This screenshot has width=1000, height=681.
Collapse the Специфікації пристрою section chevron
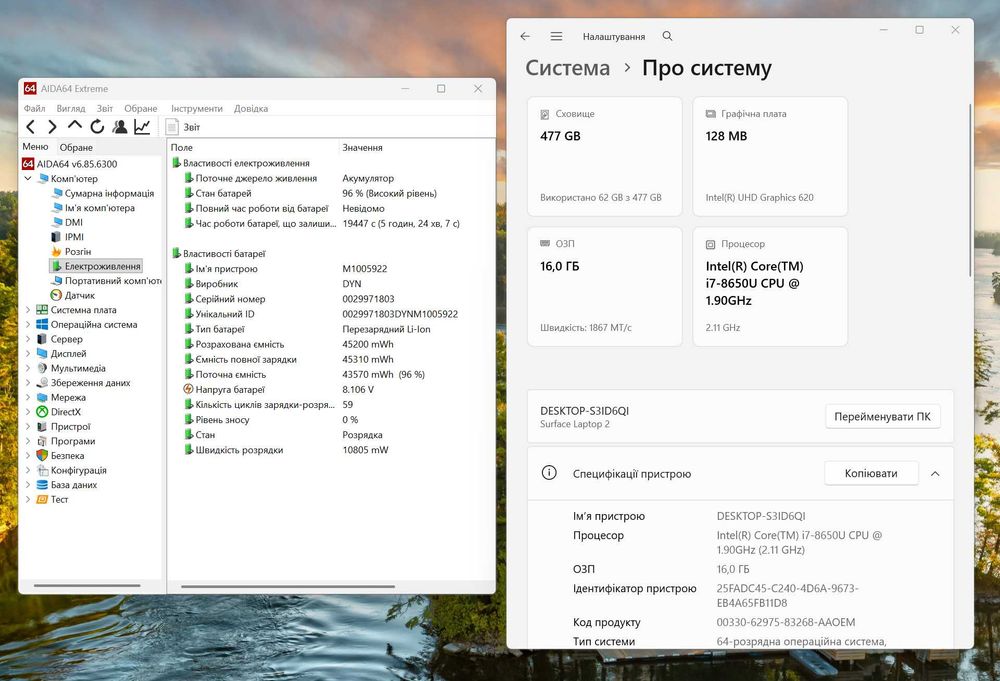935,474
